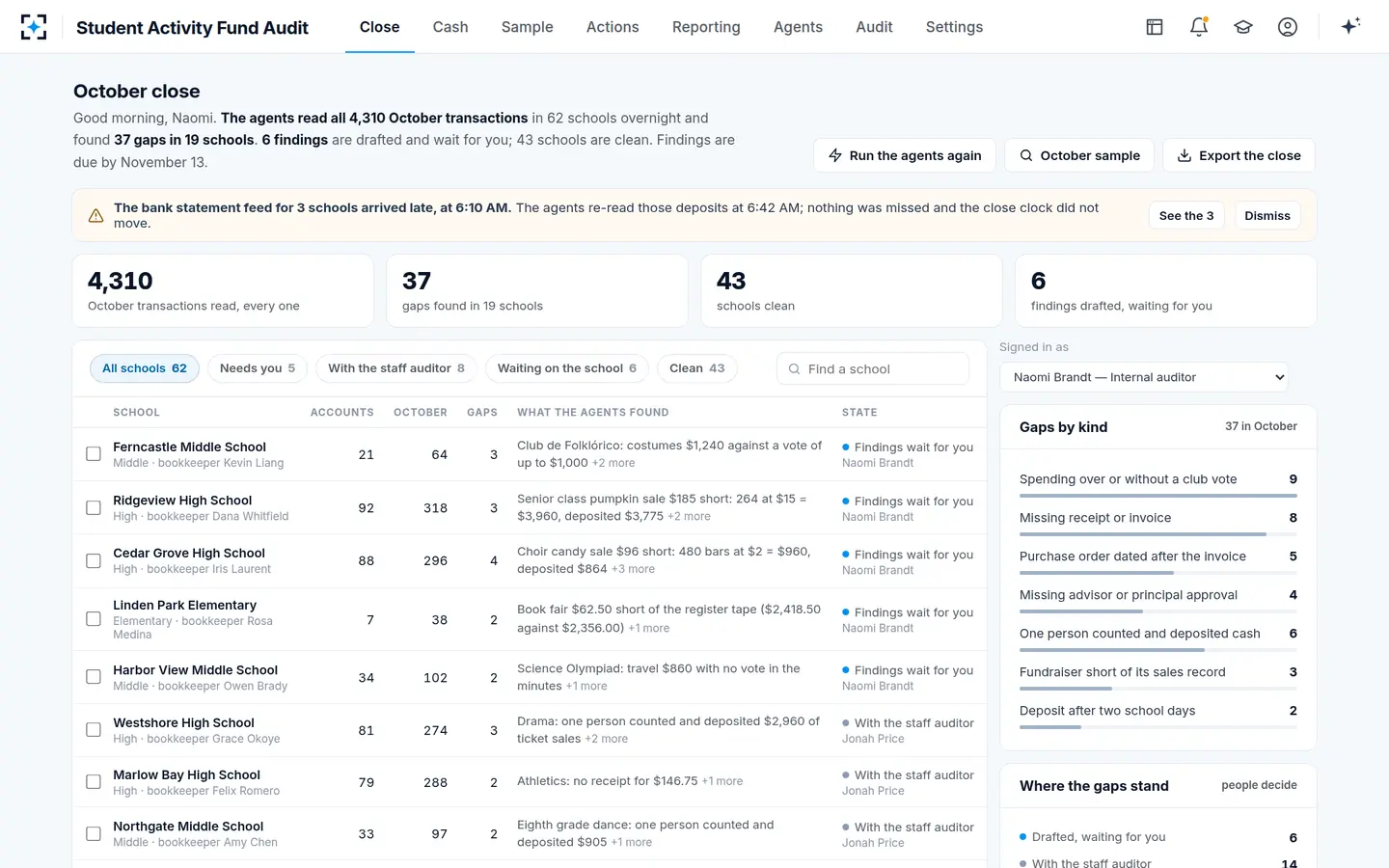Filter to With the staff auditor

pyautogui.click(x=396, y=368)
